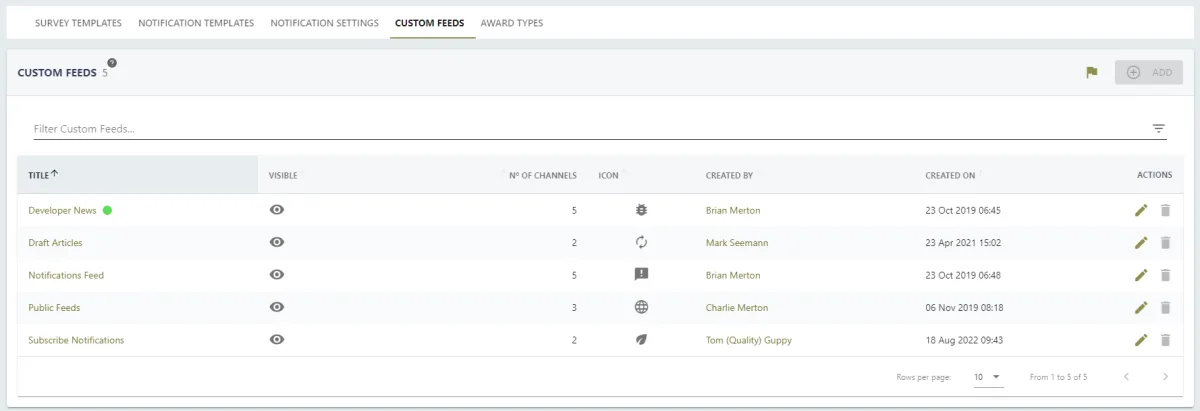This screenshot has width=1200, height=411.
Task: Select the 23 Oct 2019 06:45 date cell
Action: [963, 210]
